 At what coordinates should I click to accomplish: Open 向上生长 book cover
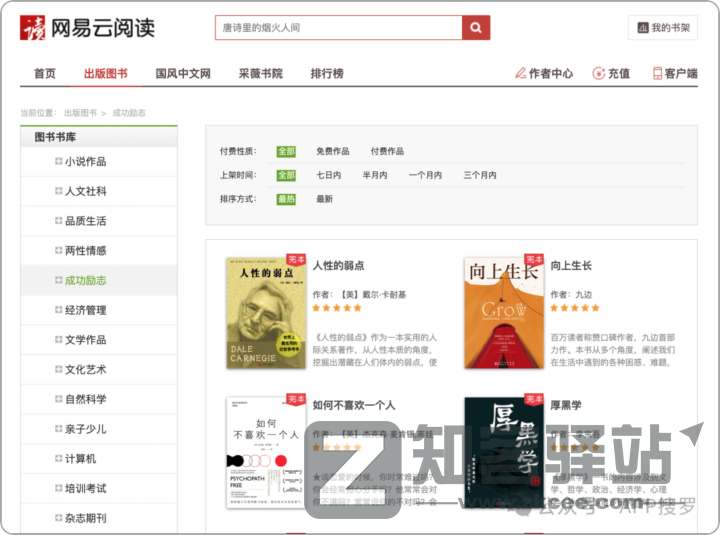504,313
